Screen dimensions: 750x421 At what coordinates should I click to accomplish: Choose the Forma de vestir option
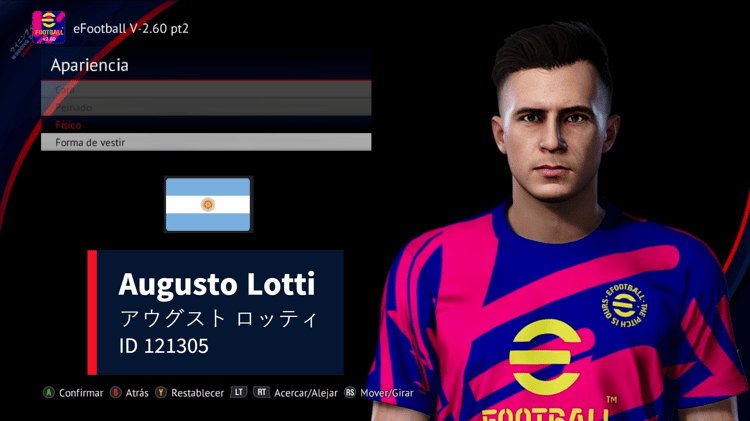206,142
